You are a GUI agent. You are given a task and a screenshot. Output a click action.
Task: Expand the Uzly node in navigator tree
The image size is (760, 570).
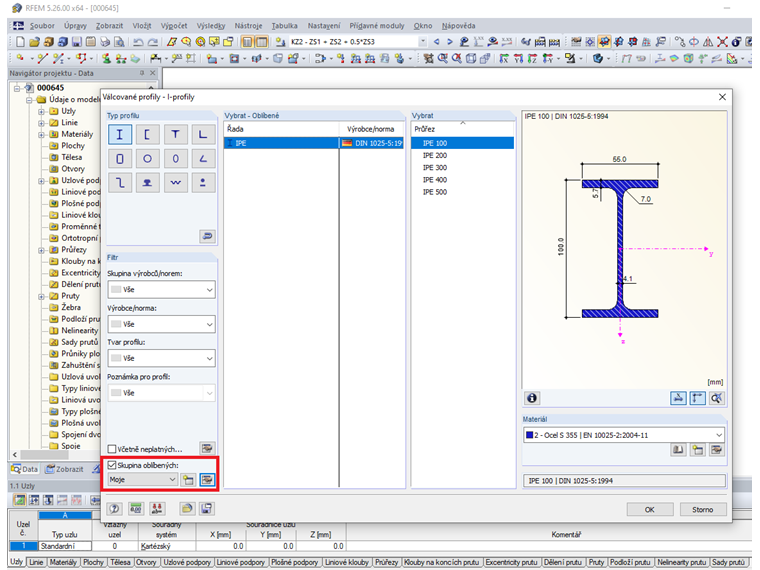tap(42, 111)
